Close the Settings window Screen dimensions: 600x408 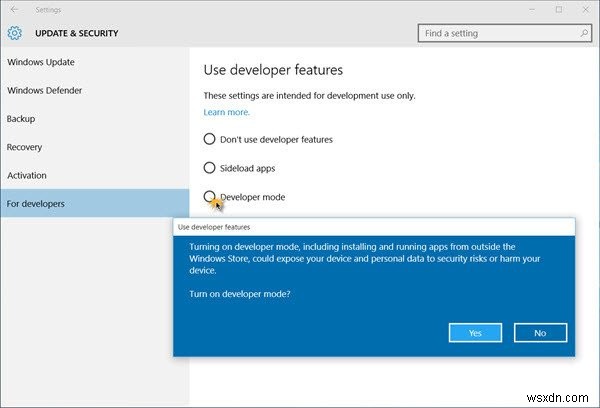585,10
